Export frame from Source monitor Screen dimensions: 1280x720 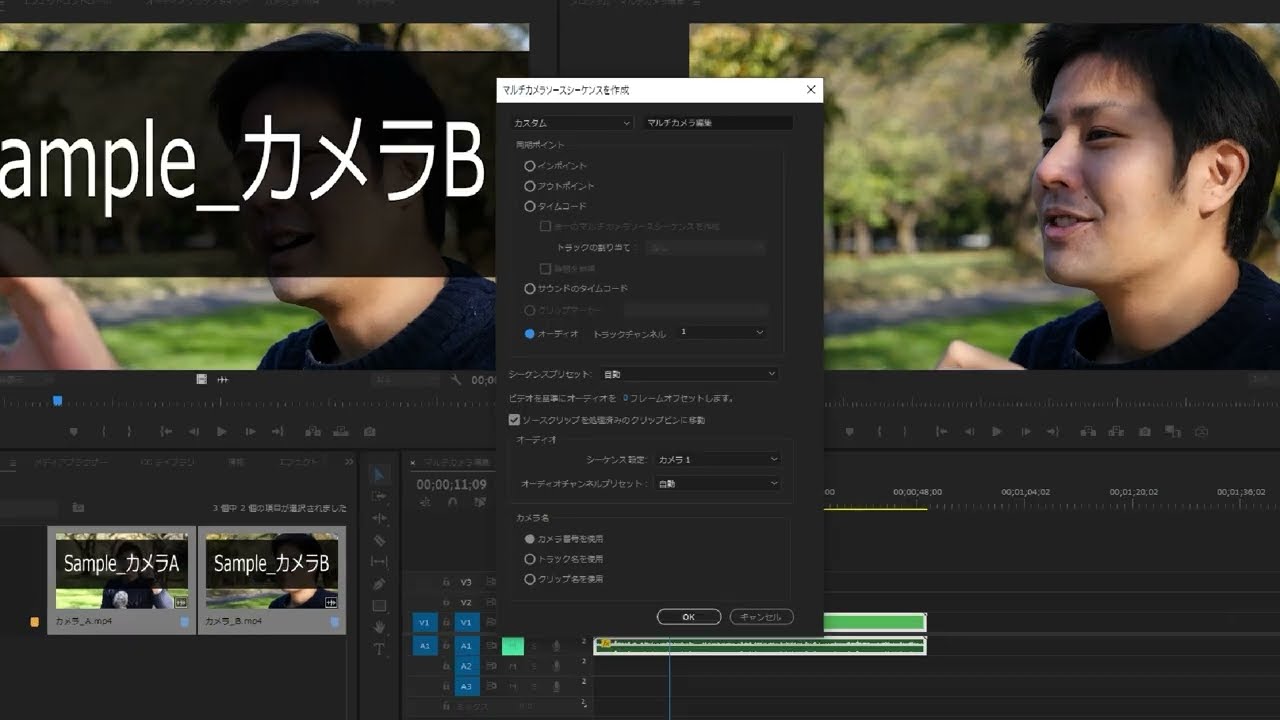click(370, 432)
